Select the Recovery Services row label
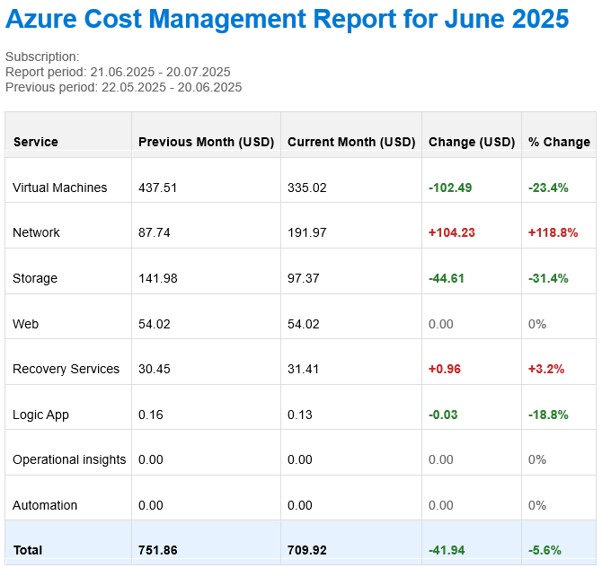This screenshot has width=602, height=569. (x=66, y=369)
